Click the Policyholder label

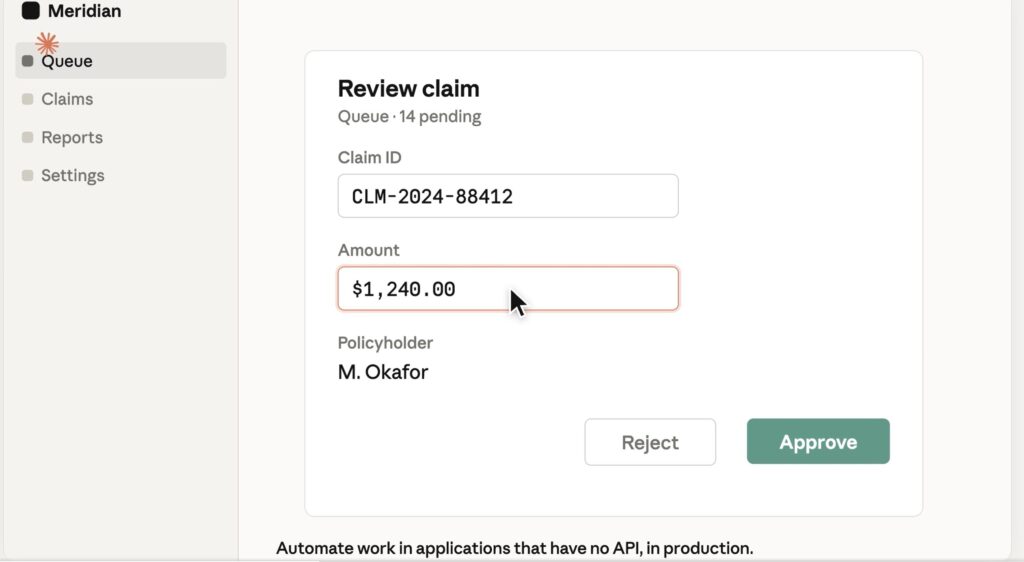(385, 343)
